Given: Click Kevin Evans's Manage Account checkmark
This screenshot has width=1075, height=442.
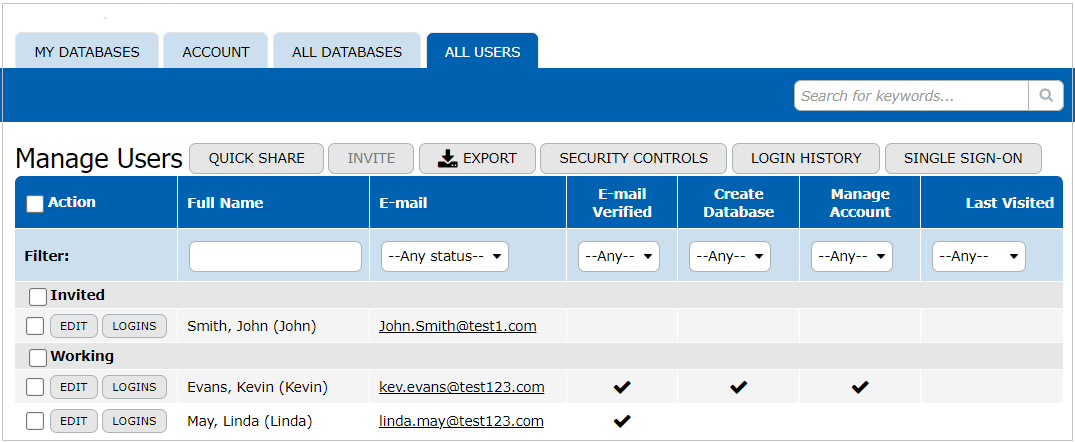Looking at the screenshot, I should click(860, 387).
